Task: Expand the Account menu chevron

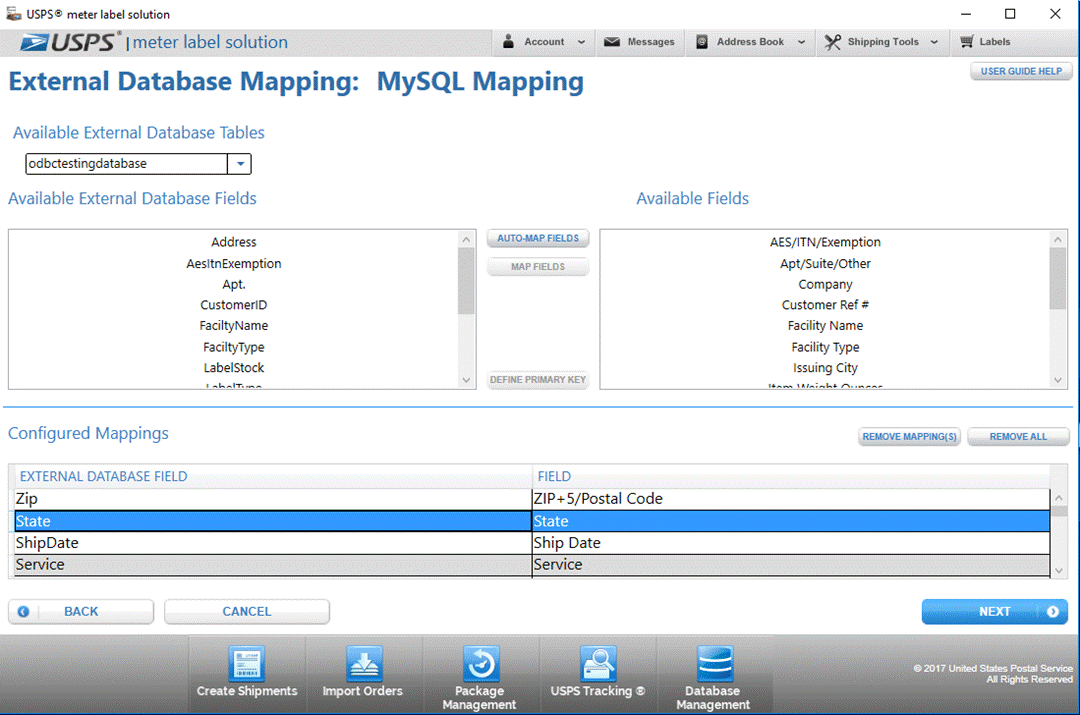Action: [581, 42]
